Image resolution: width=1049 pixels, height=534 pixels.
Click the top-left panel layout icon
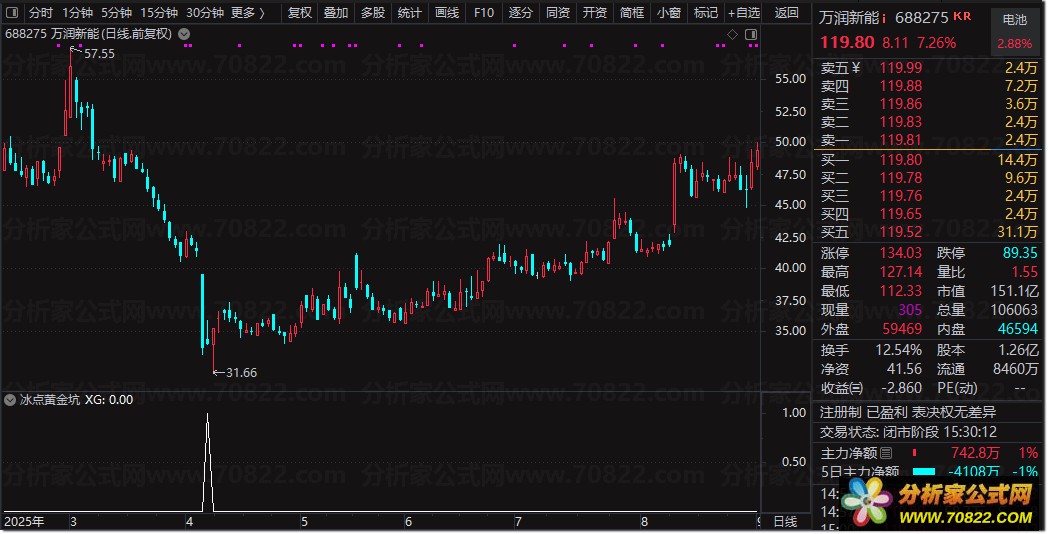pos(12,13)
